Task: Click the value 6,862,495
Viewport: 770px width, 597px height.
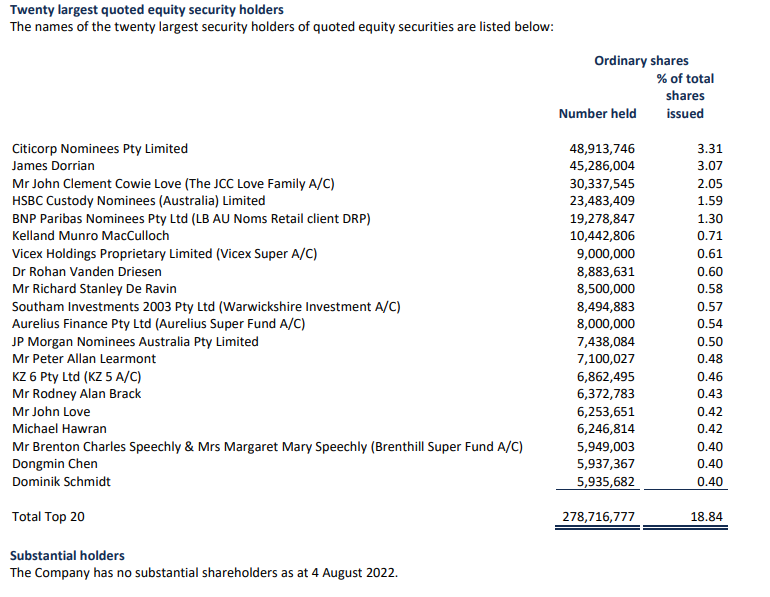Action: click(x=606, y=377)
